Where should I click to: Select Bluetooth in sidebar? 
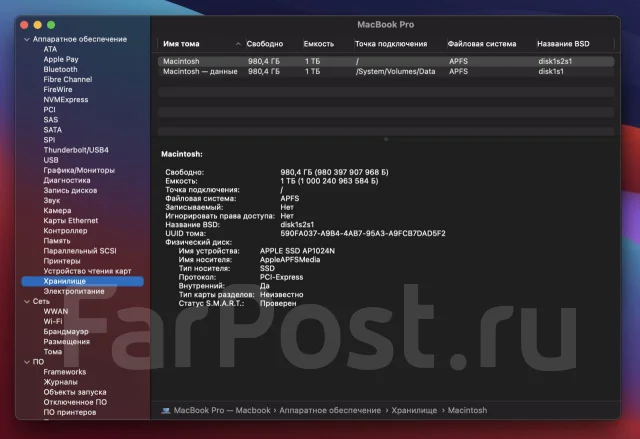[x=60, y=69]
